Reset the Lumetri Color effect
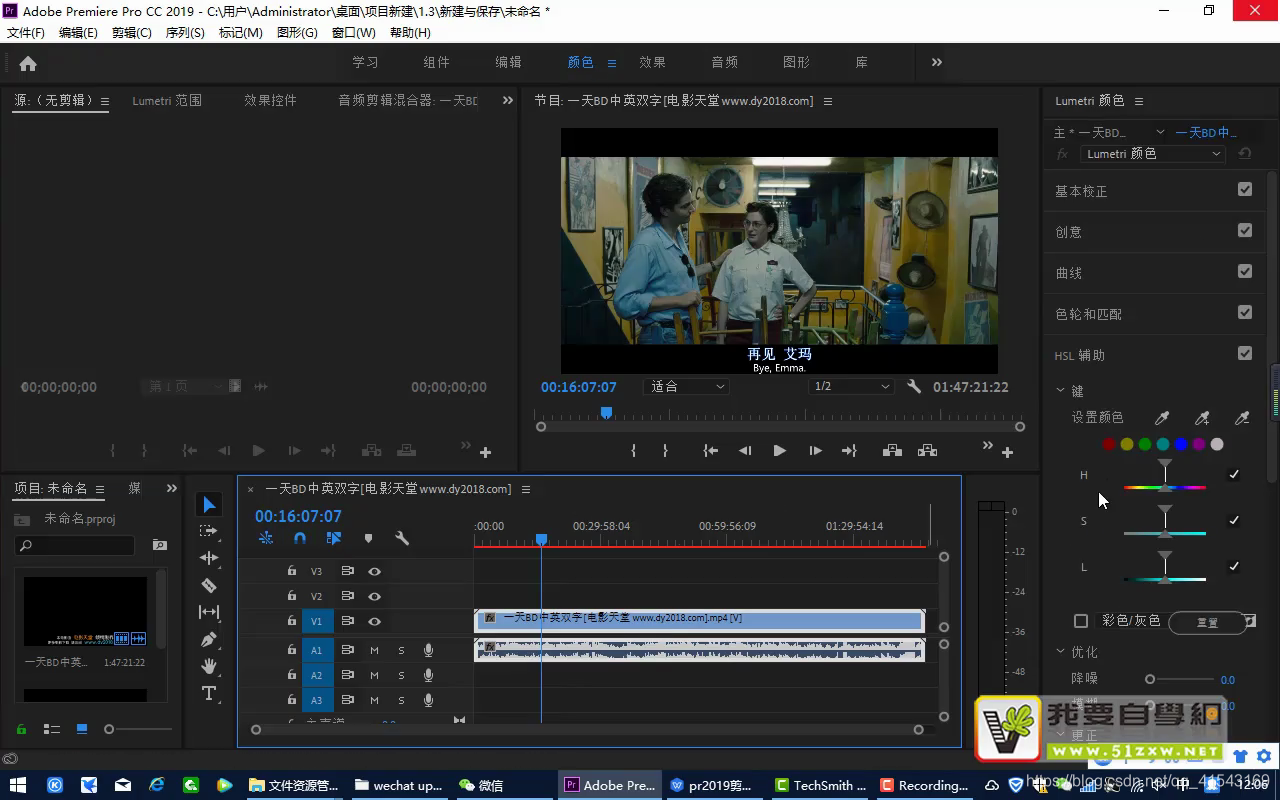1280x800 pixels. tap(1245, 154)
